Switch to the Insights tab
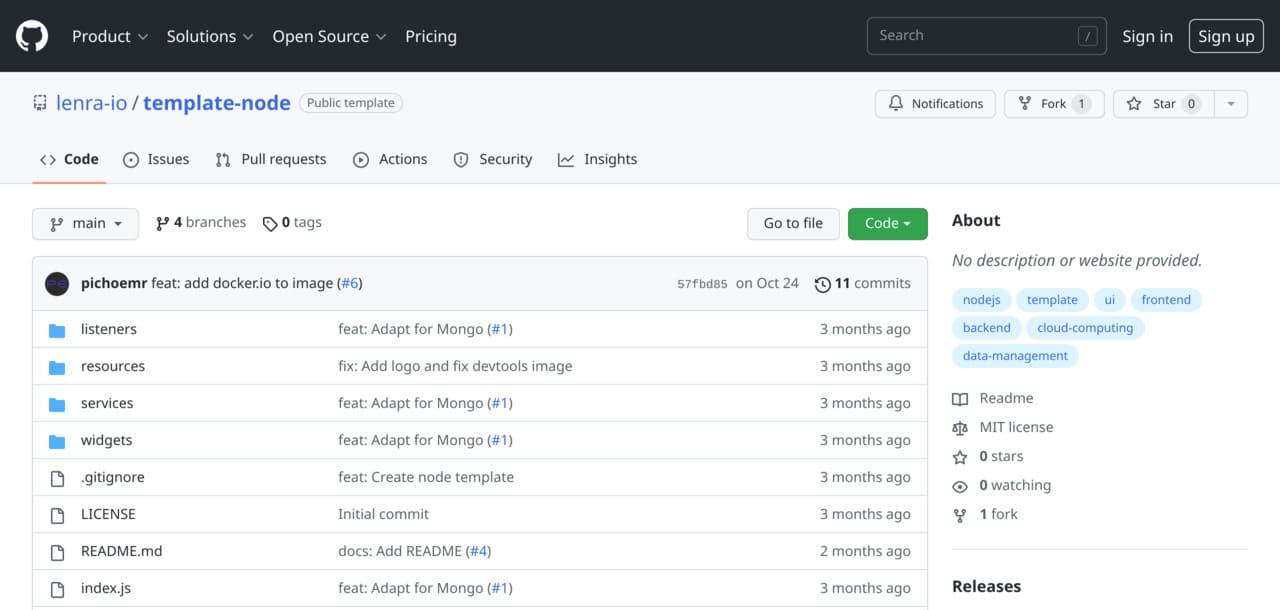Image resolution: width=1280 pixels, height=610 pixels. [597, 159]
